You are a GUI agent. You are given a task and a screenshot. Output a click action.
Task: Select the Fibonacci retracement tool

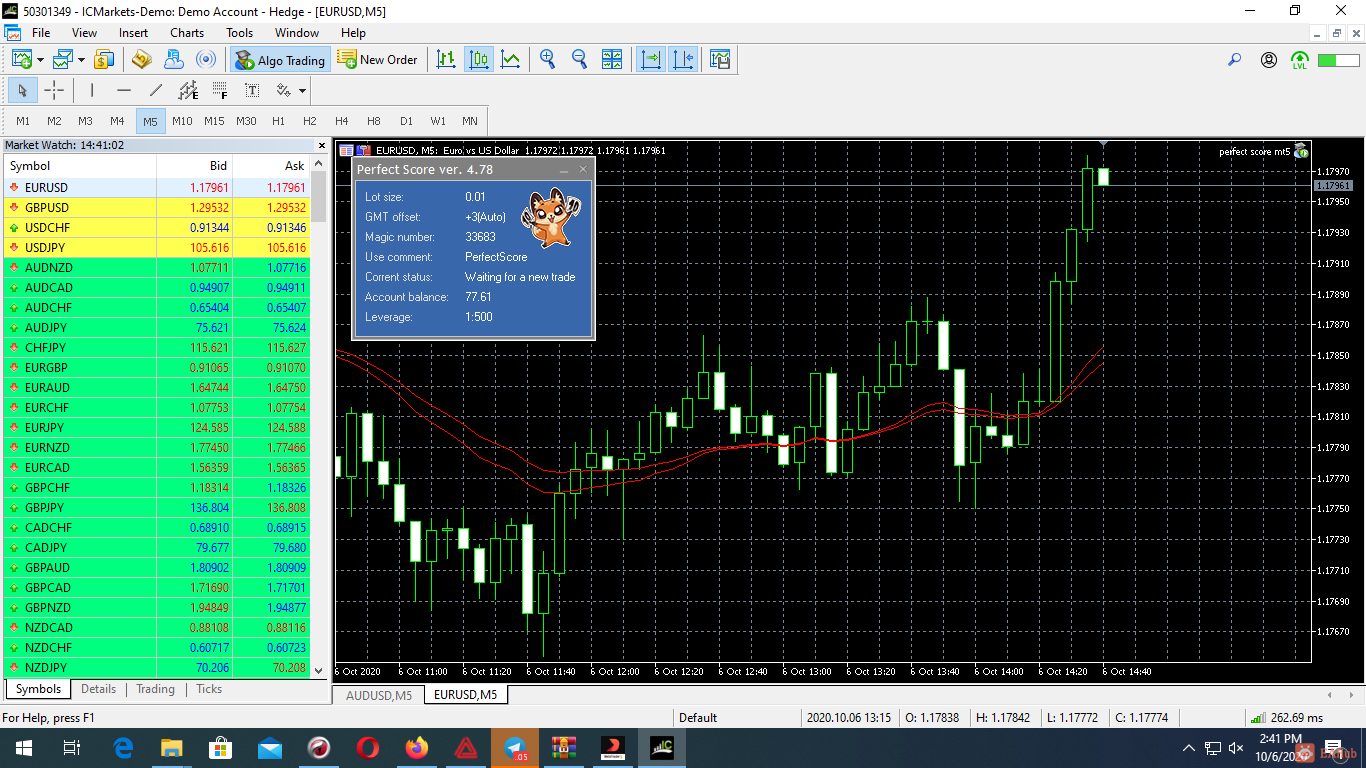220,90
